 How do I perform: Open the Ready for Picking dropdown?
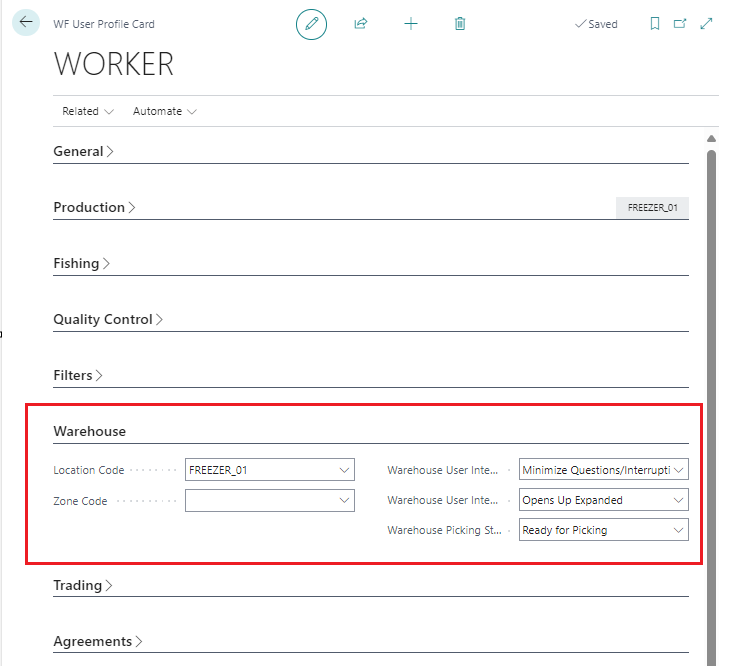(679, 530)
